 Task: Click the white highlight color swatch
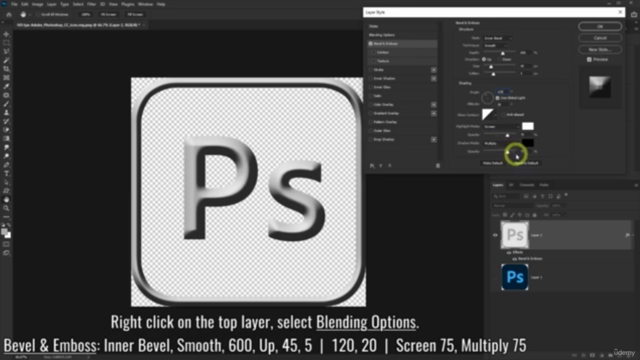[x=527, y=126]
